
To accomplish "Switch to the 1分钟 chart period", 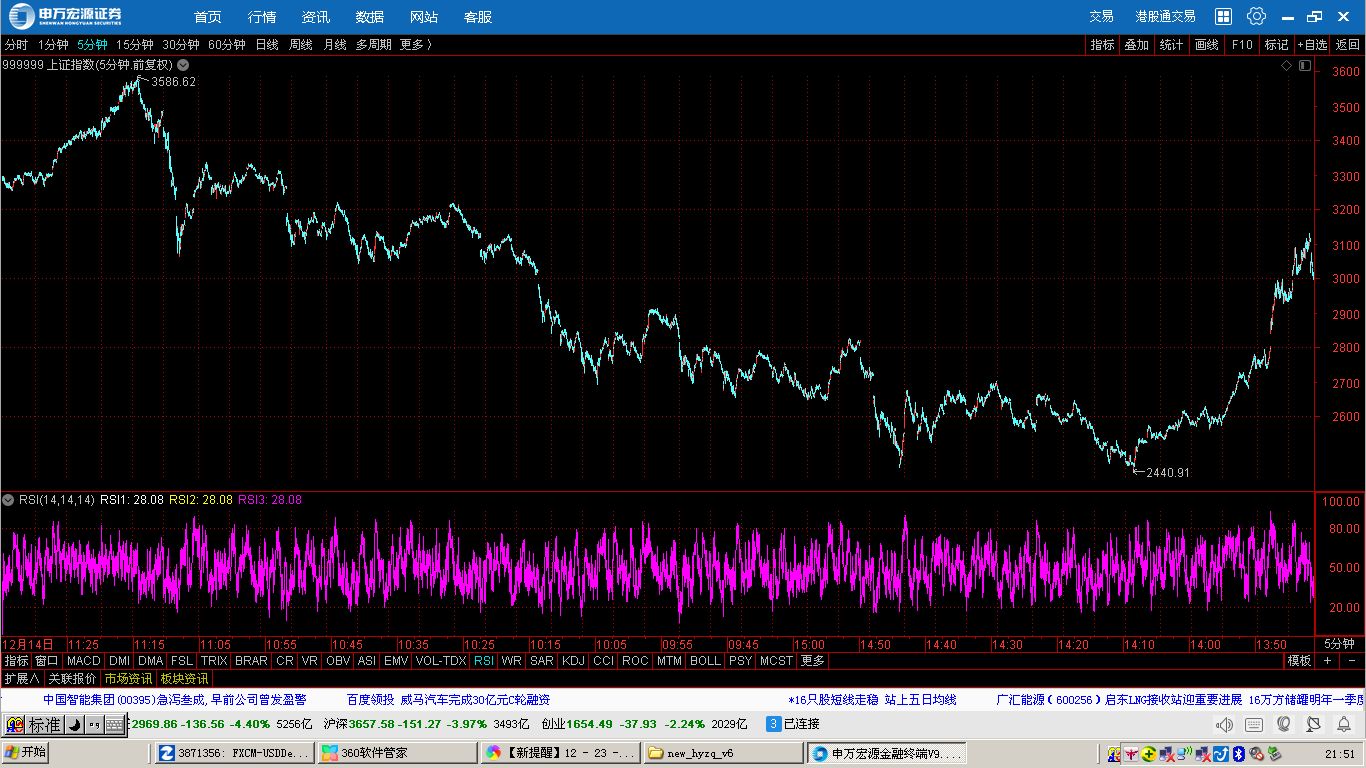I will click(x=53, y=44).
